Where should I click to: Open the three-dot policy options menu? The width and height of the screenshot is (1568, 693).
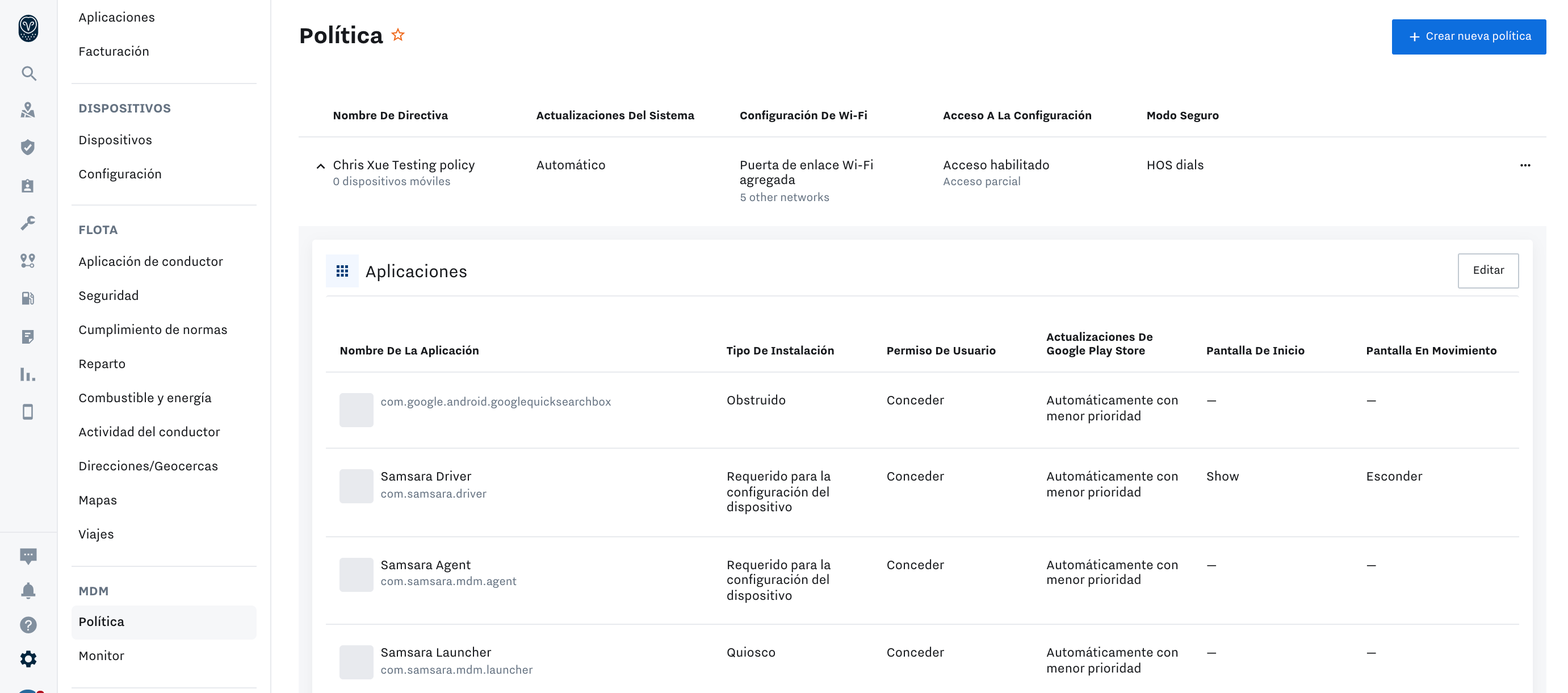(1525, 165)
